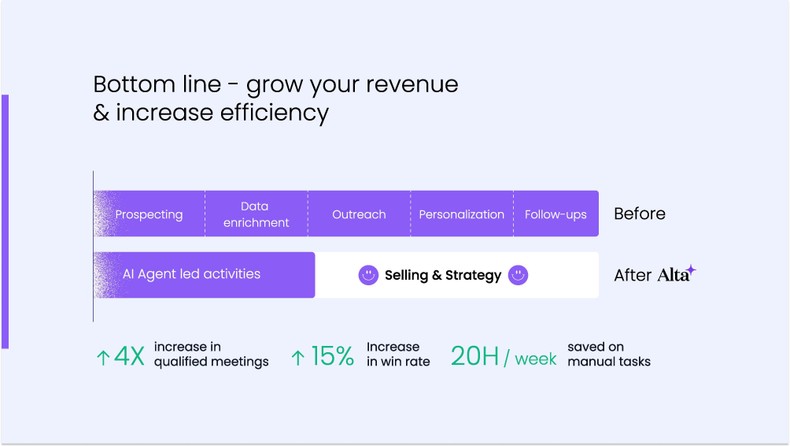Click the Selling & Strategy label
Viewport: 790px width, 446px height.
tap(443, 275)
